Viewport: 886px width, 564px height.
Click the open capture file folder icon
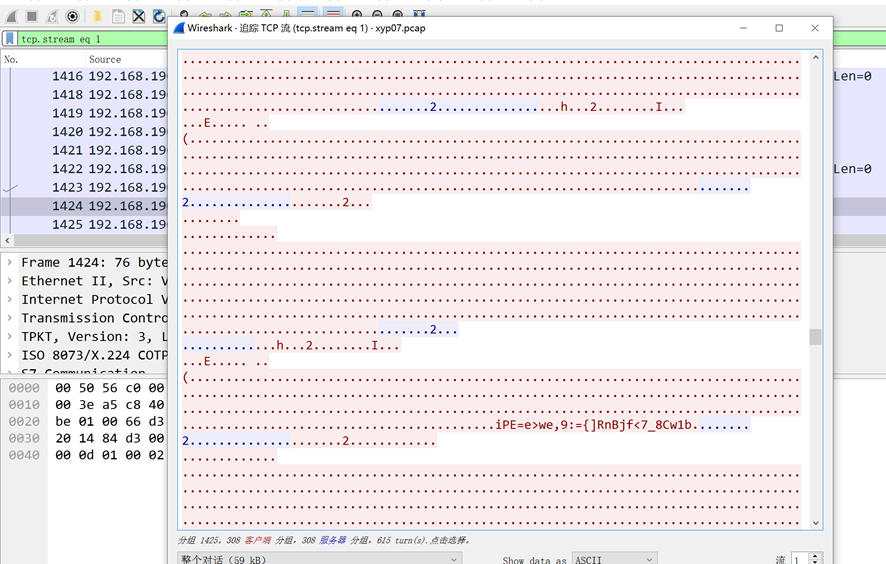[x=97, y=17]
